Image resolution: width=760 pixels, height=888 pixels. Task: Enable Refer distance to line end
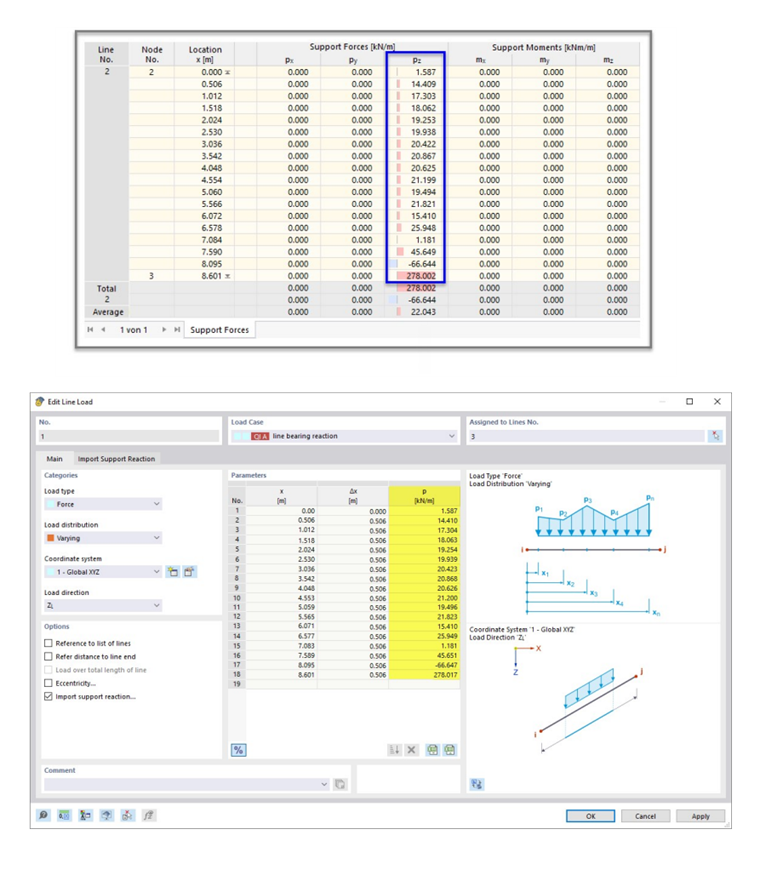coord(48,656)
